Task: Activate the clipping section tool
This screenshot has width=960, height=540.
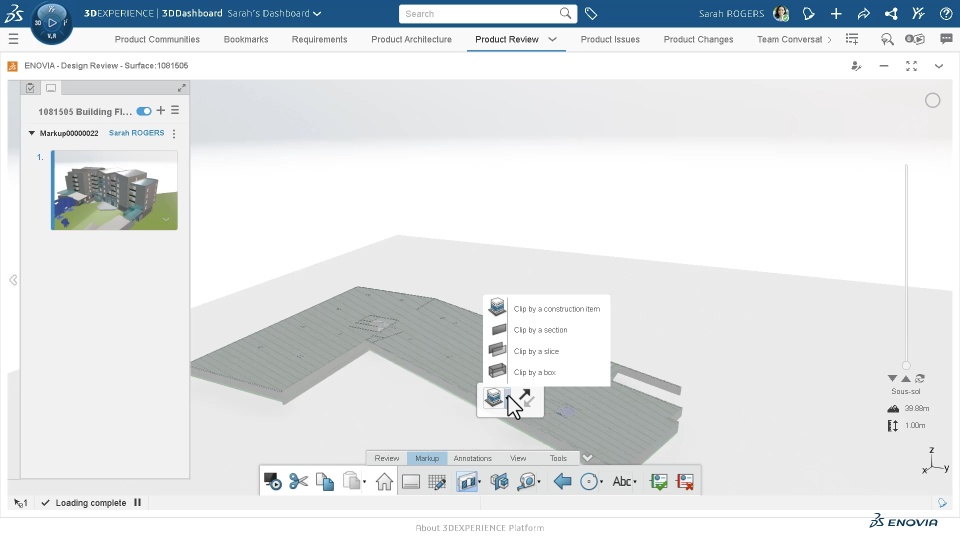Action: pyautogui.click(x=466, y=482)
